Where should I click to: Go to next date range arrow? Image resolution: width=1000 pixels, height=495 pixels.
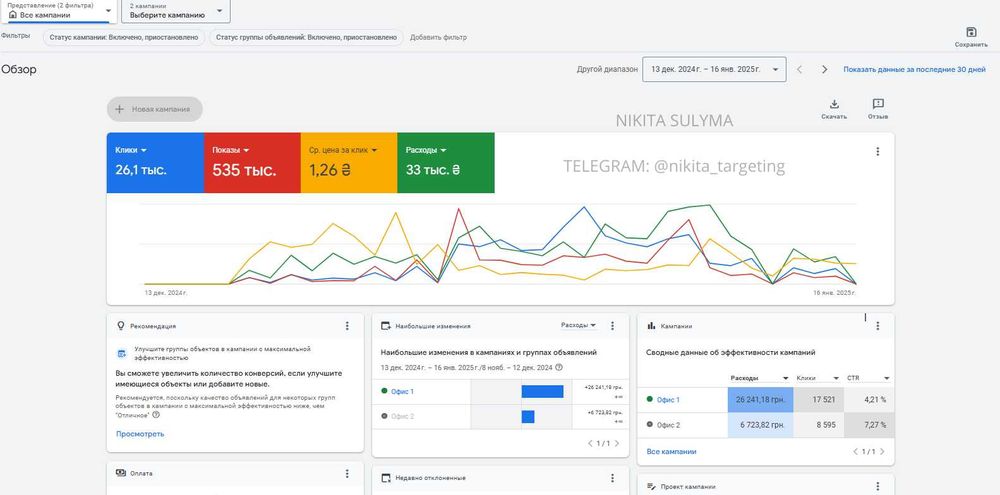point(825,70)
